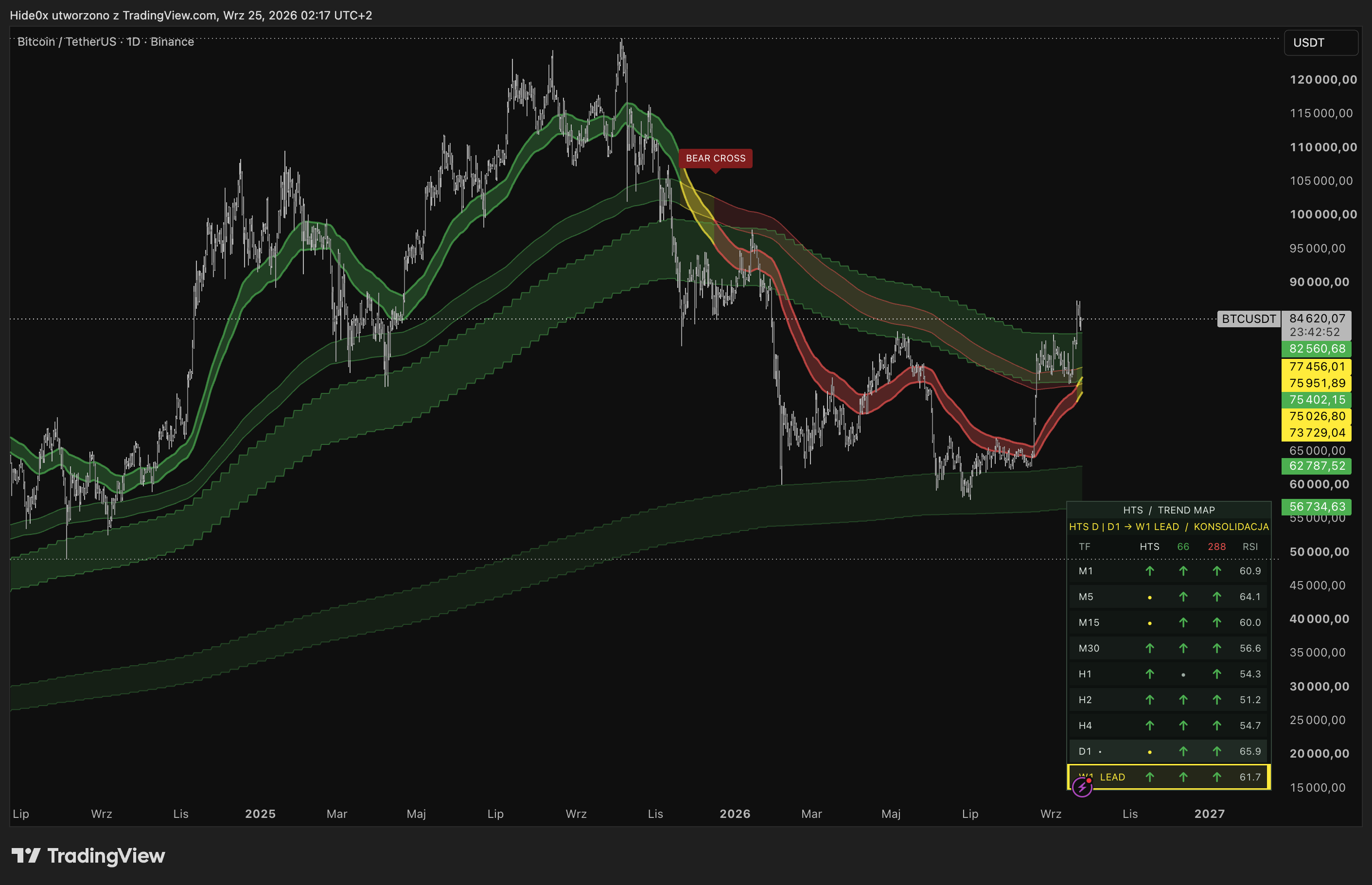The image size is (1372, 885).
Task: Click the 2025 label on the time axis
Action: [x=260, y=814]
